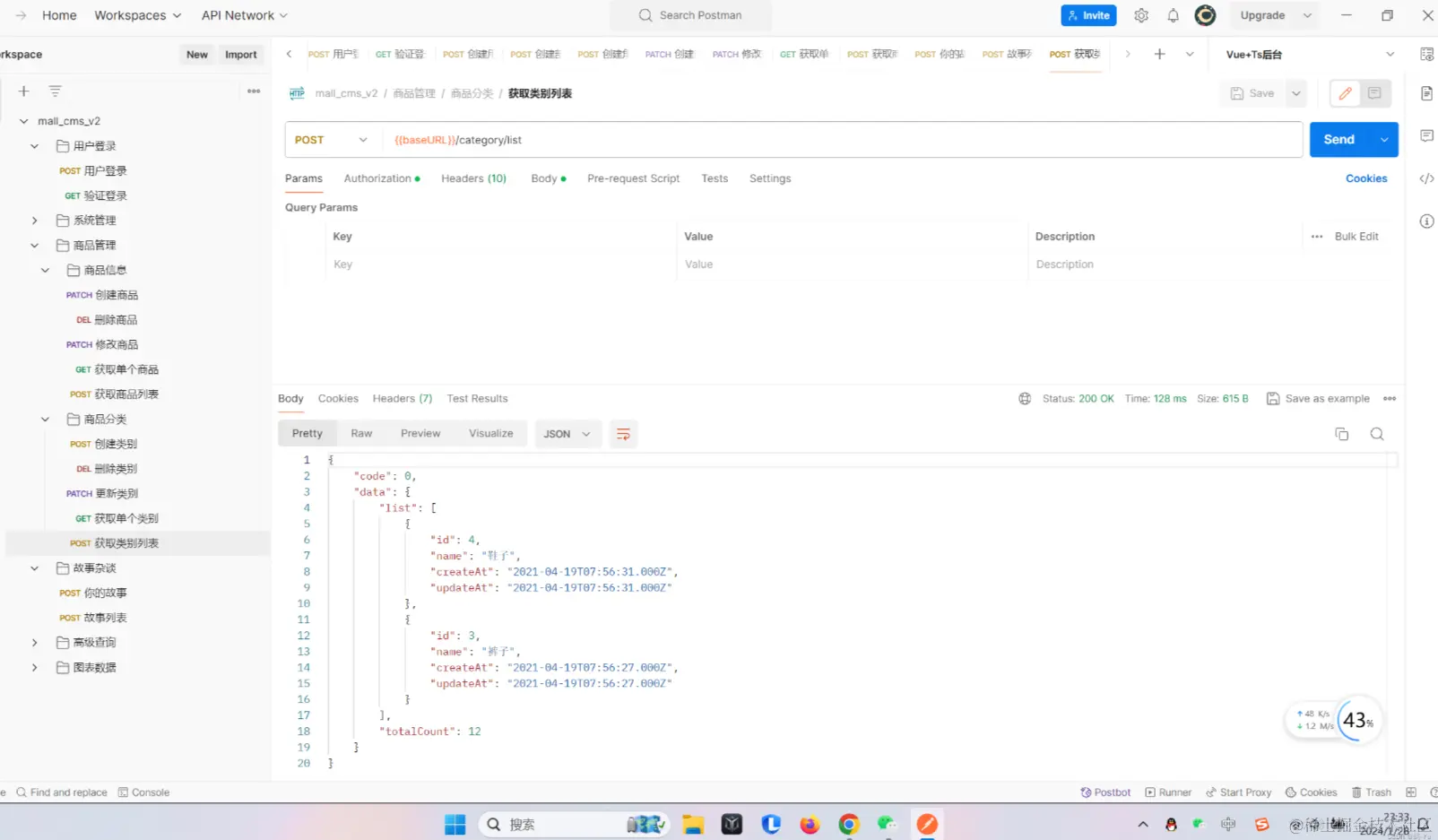Collapse the 商品分类 folder
This screenshot has width=1438, height=840.
46,420
